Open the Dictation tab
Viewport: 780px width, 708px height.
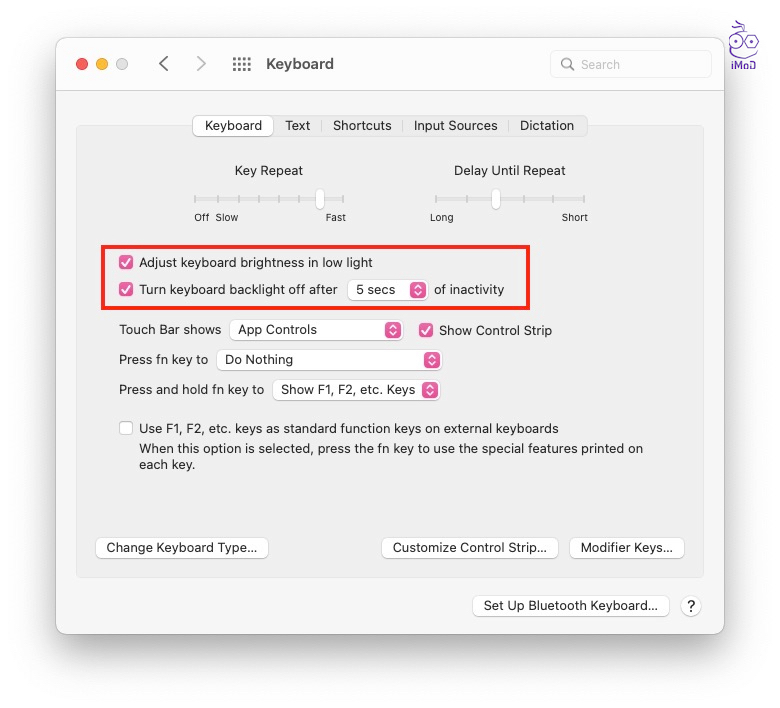[547, 126]
